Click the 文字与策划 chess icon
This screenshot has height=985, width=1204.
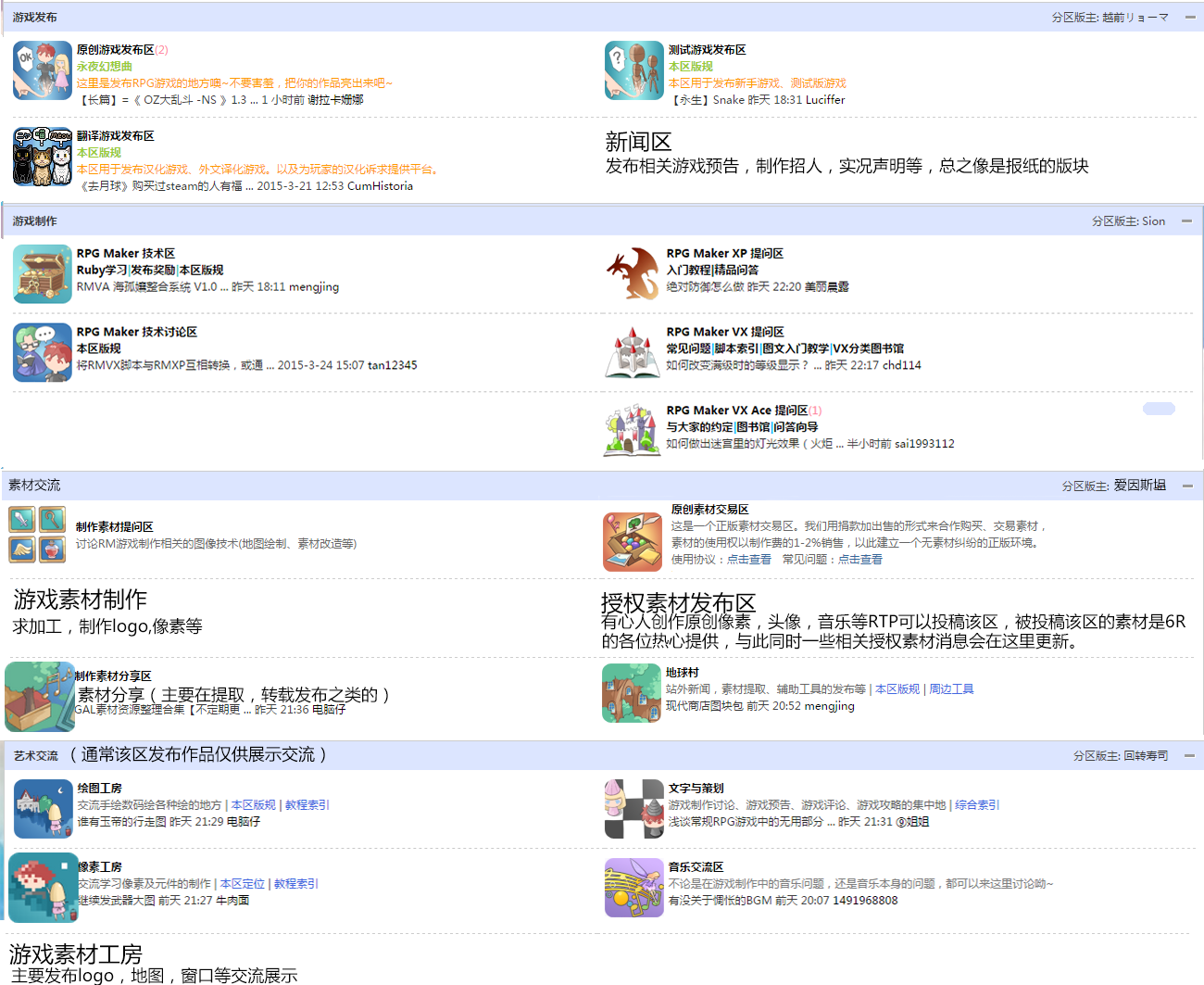coord(634,809)
